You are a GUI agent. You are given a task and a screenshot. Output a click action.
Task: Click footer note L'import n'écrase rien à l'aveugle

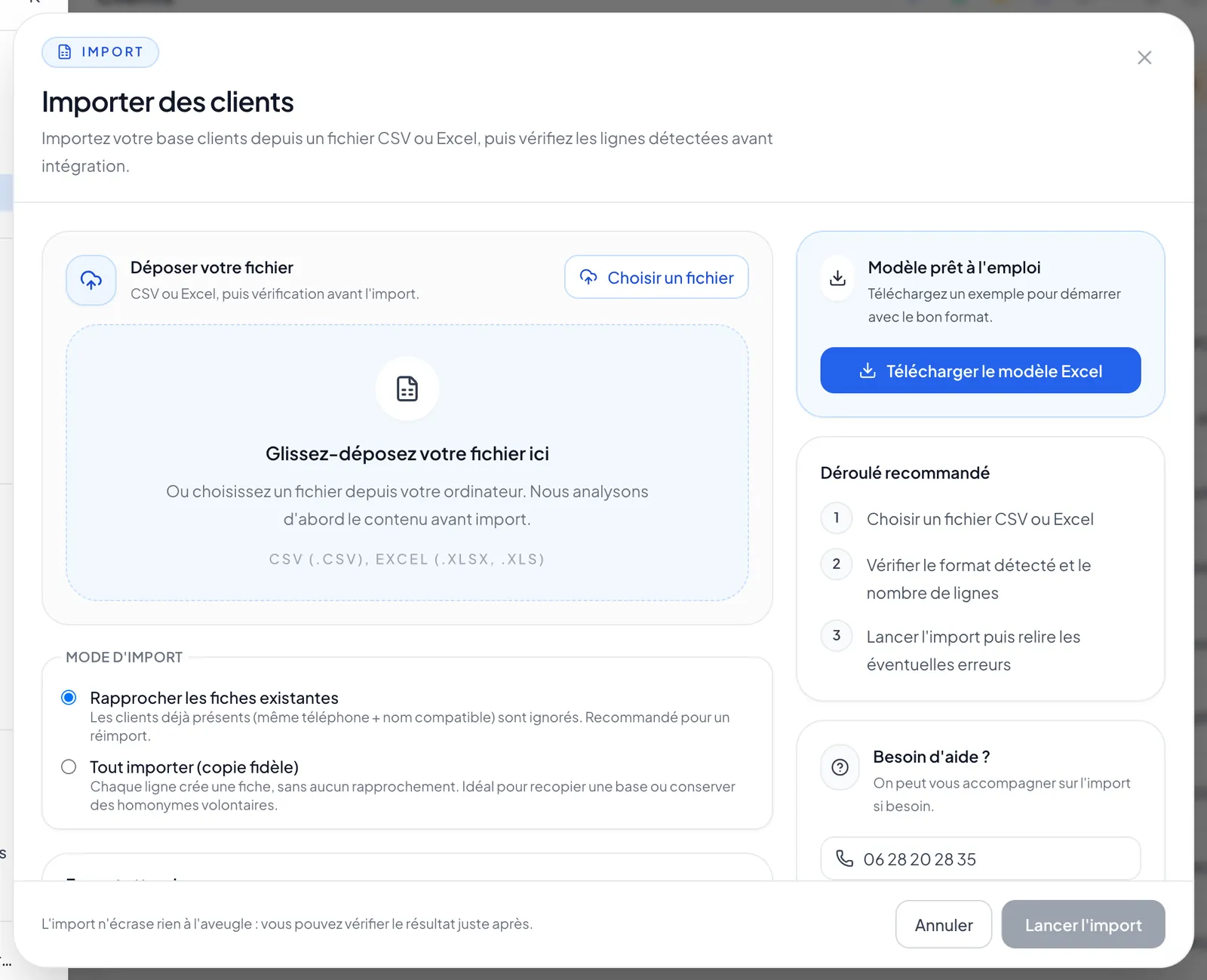tap(287, 924)
